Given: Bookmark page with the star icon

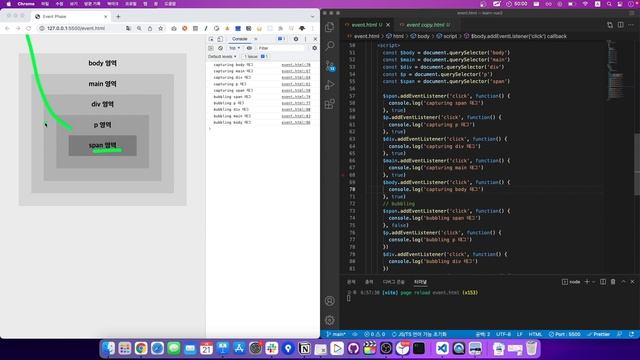Looking at the screenshot, I should (x=160, y=28).
